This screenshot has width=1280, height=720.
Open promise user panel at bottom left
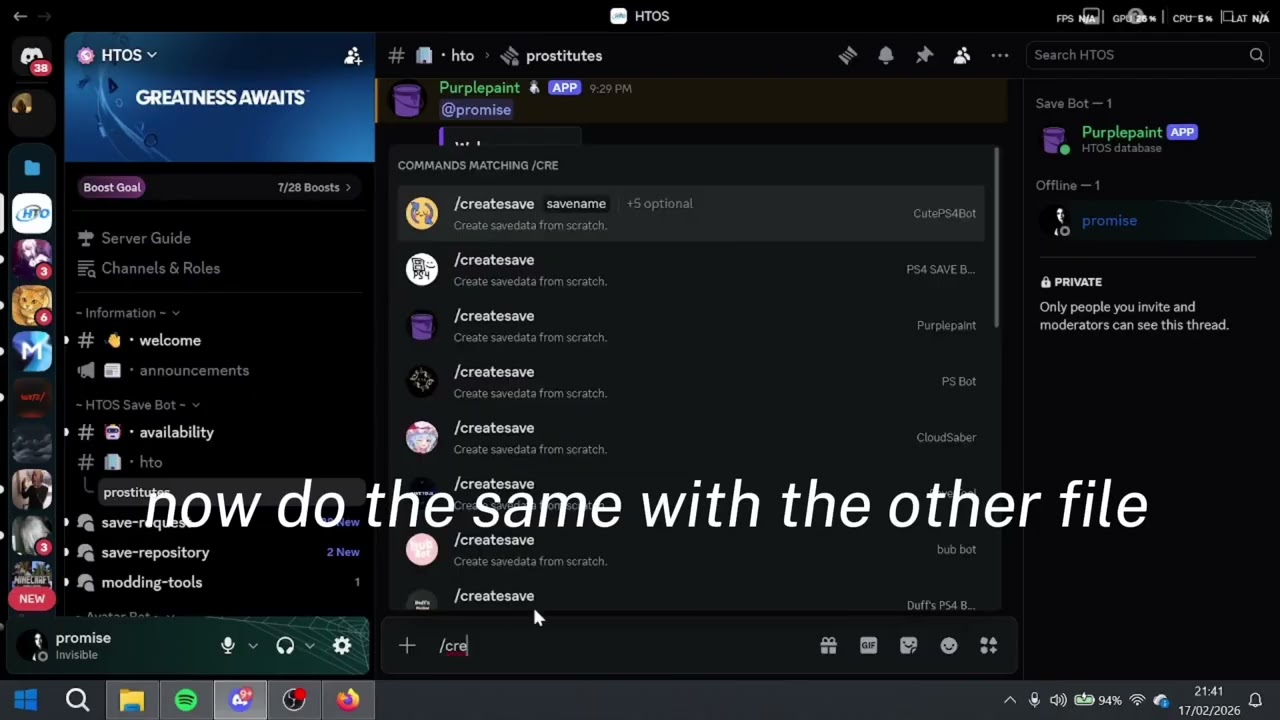pyautogui.click(x=115, y=646)
